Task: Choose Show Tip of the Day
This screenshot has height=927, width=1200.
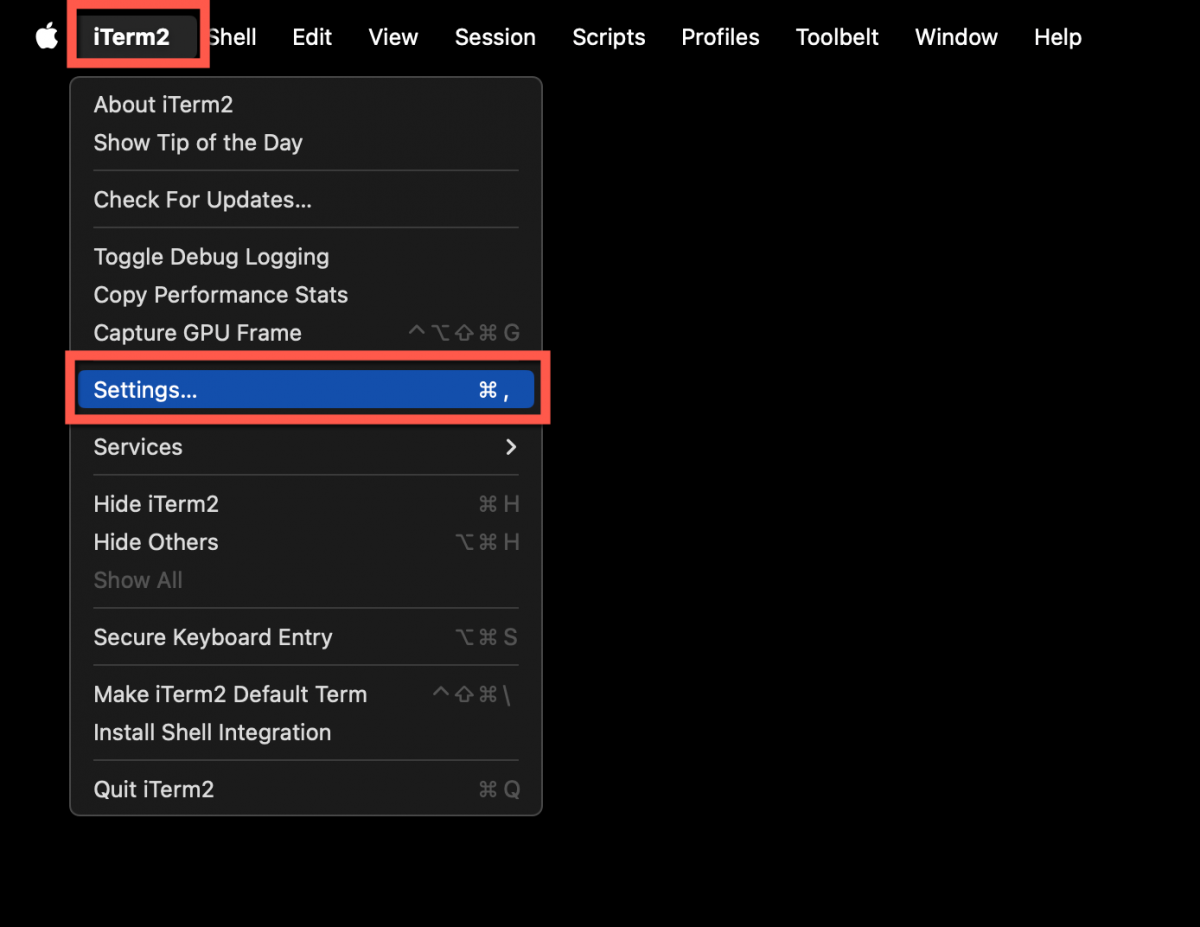Action: coord(306,143)
